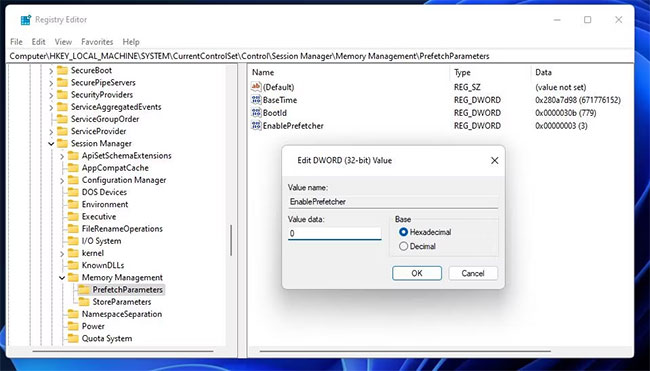Click the tree pane horizontal scrollbar
650x371 pixels.
[123, 351]
